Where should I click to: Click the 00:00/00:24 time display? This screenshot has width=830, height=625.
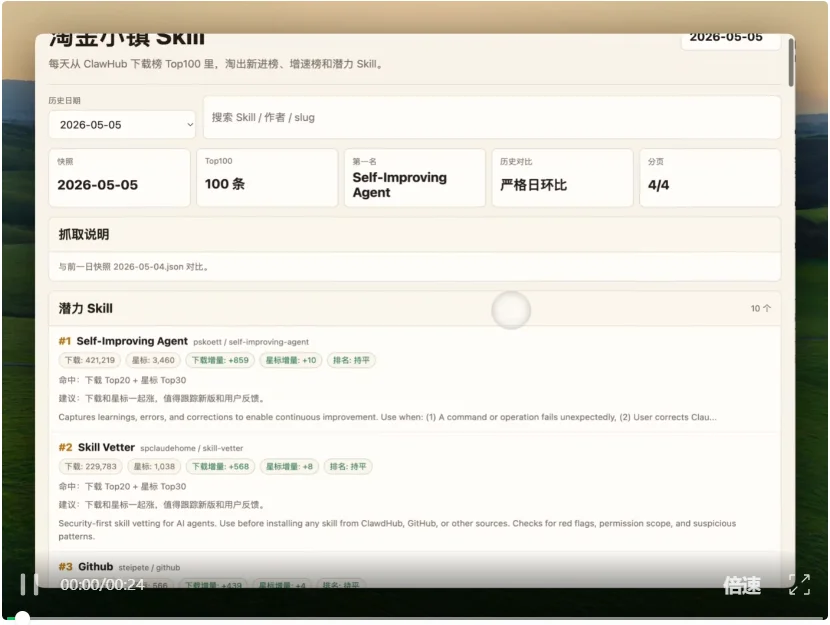click(x=102, y=585)
